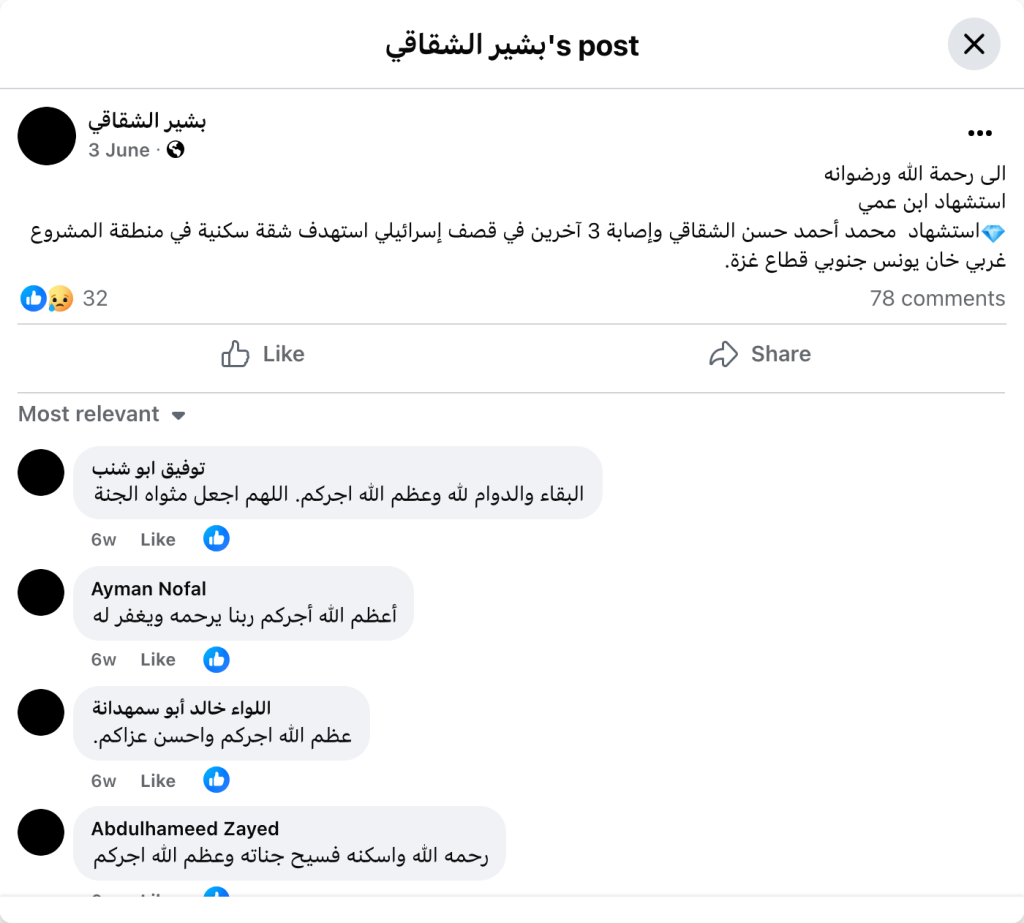The height and width of the screenshot is (923, 1024).
Task: Click the post author's profile picture
Action: pos(47,136)
